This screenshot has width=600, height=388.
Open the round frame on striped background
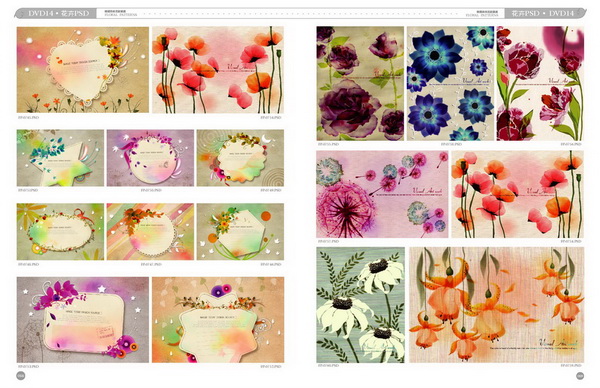150,232
